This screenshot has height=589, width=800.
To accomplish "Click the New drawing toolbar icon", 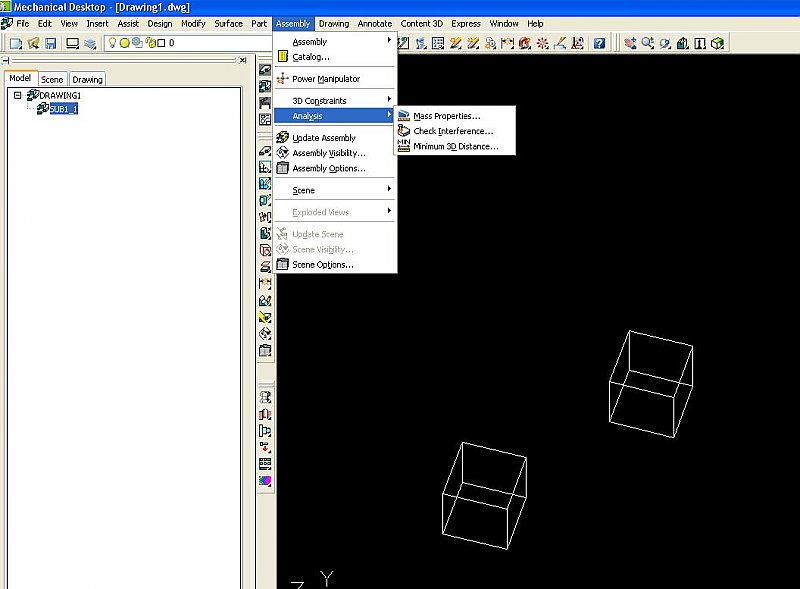I will [x=15, y=43].
